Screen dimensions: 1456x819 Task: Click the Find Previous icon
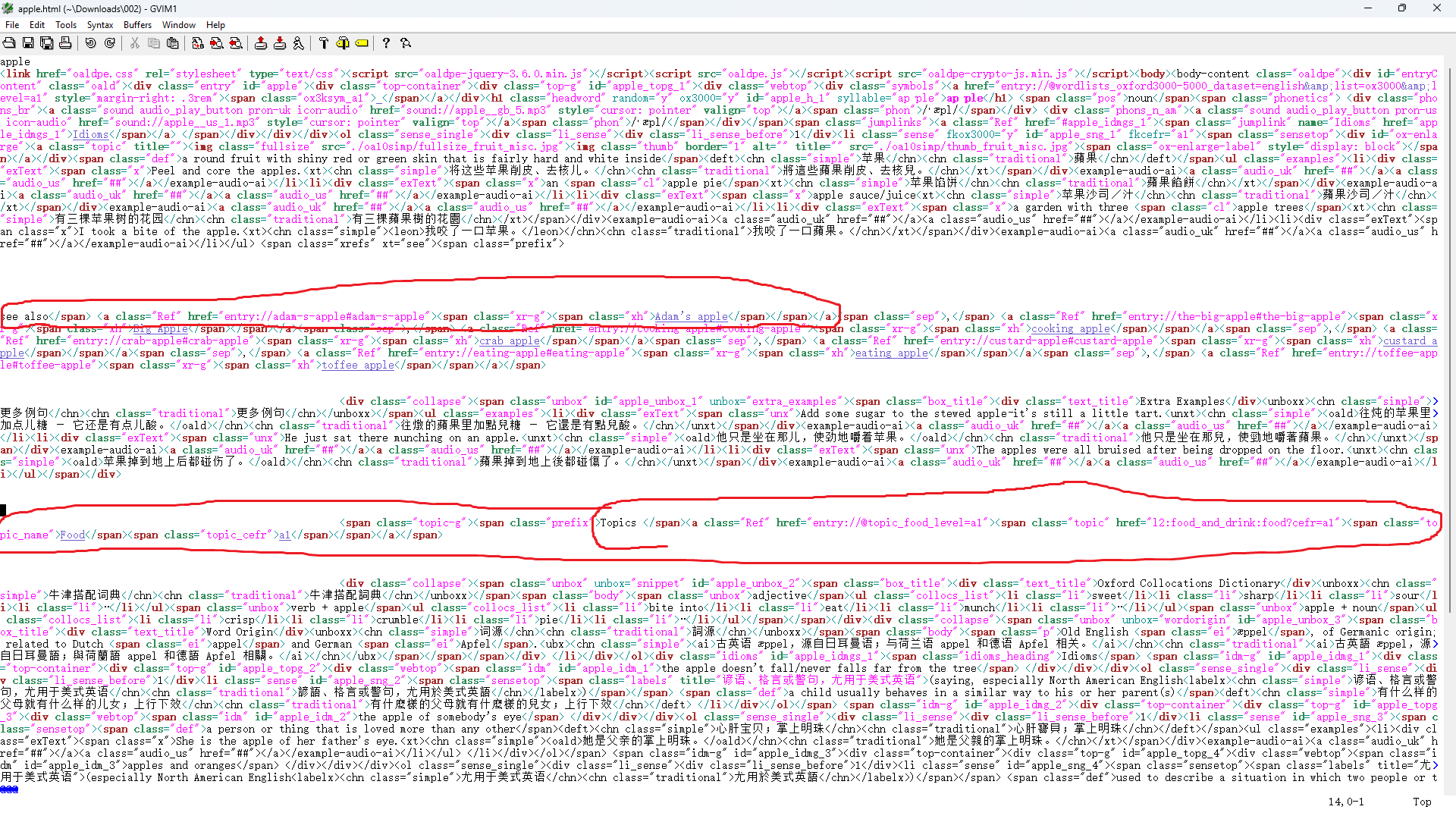[236, 43]
